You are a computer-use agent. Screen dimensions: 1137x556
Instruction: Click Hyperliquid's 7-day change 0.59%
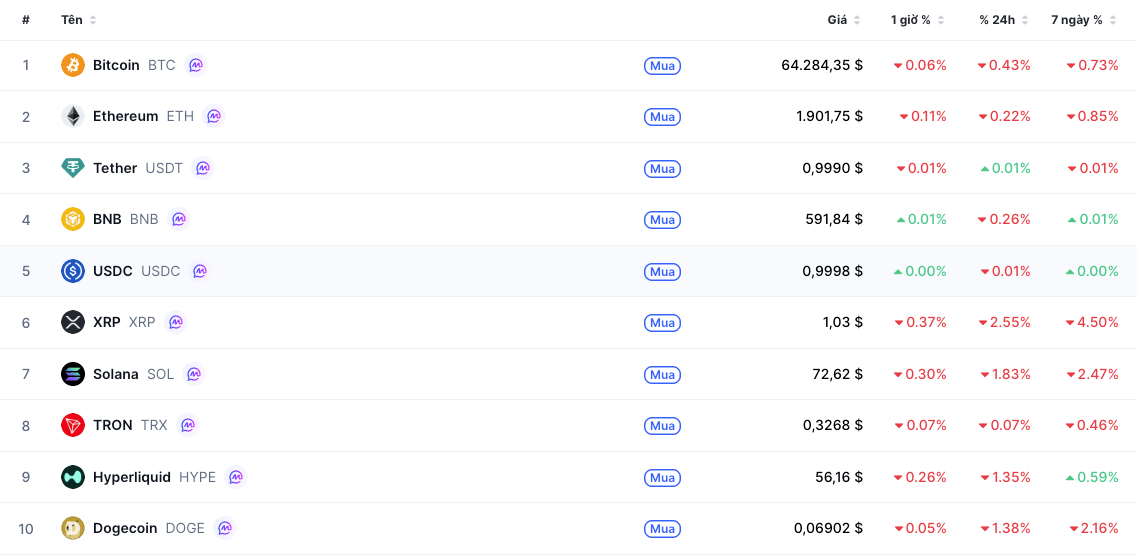[1092, 477]
